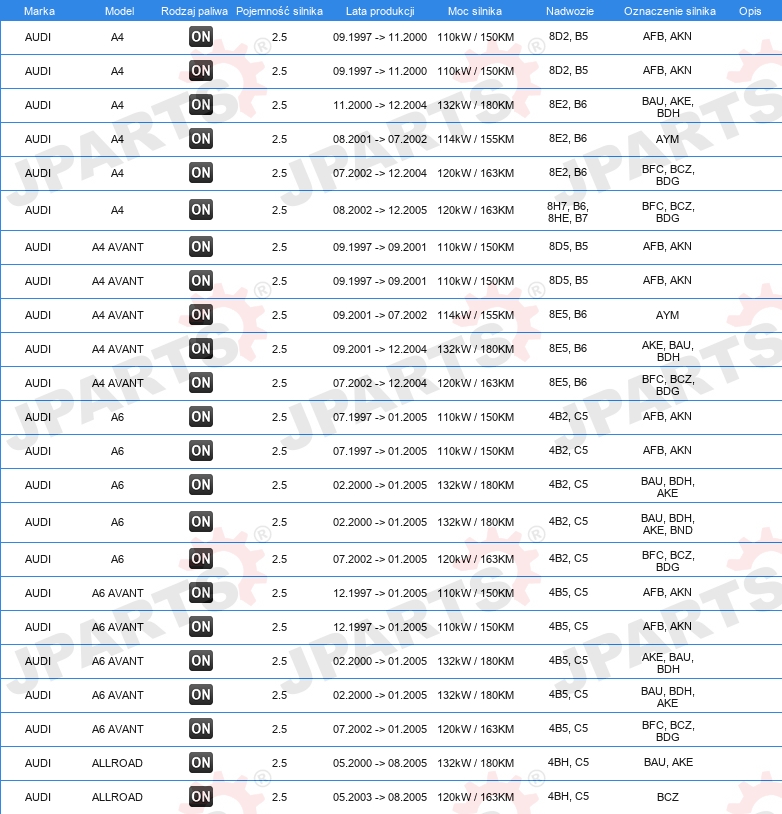Image resolution: width=782 pixels, height=814 pixels.
Task: Select AYM engine code in A4 AVANT row
Action: click(x=667, y=315)
